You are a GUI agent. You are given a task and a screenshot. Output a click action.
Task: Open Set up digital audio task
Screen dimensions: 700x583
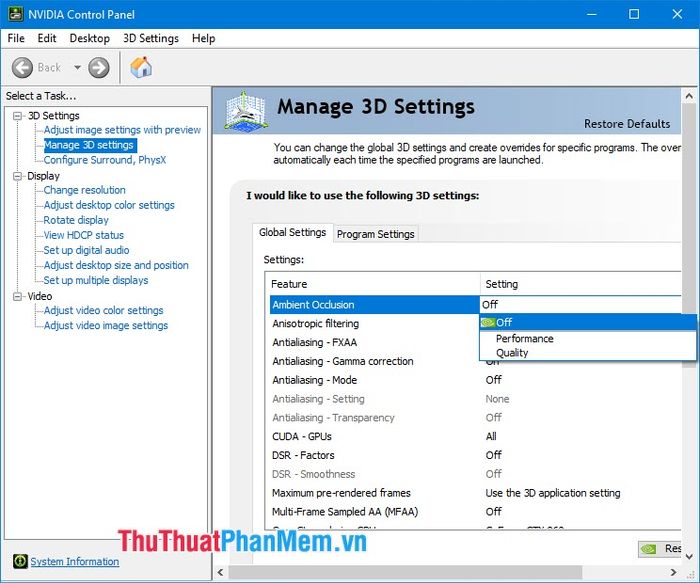pos(86,250)
